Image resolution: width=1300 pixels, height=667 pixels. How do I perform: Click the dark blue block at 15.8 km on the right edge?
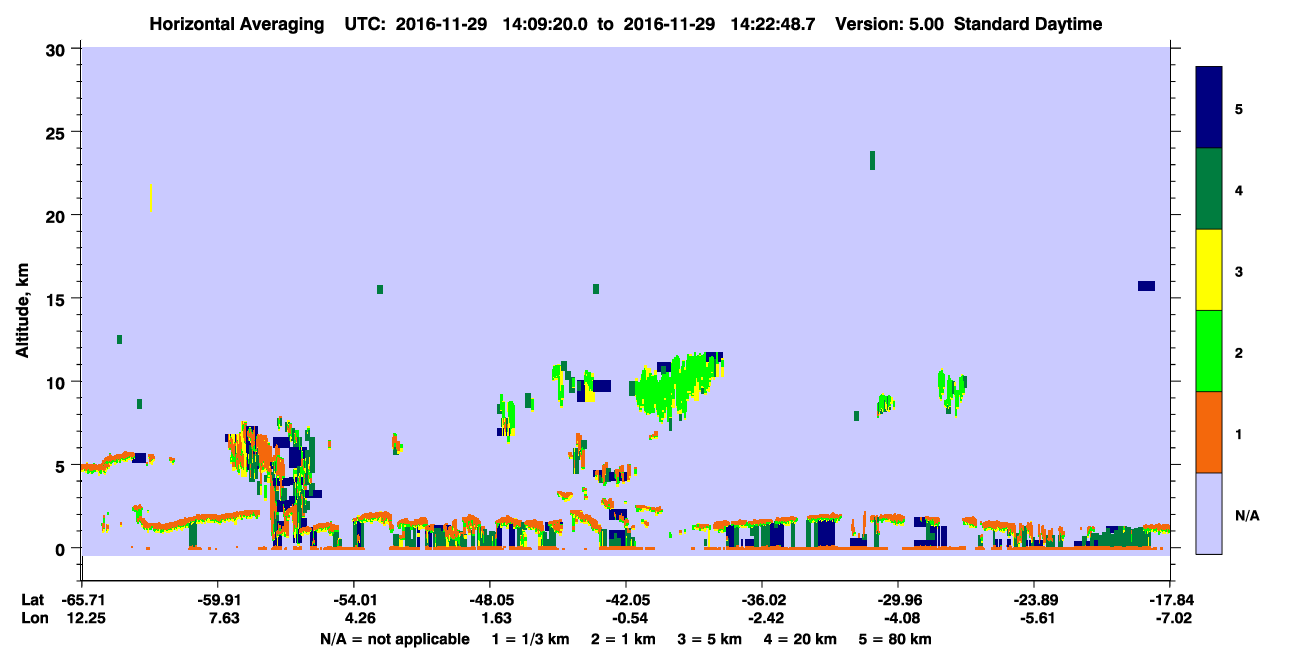tap(1146, 286)
